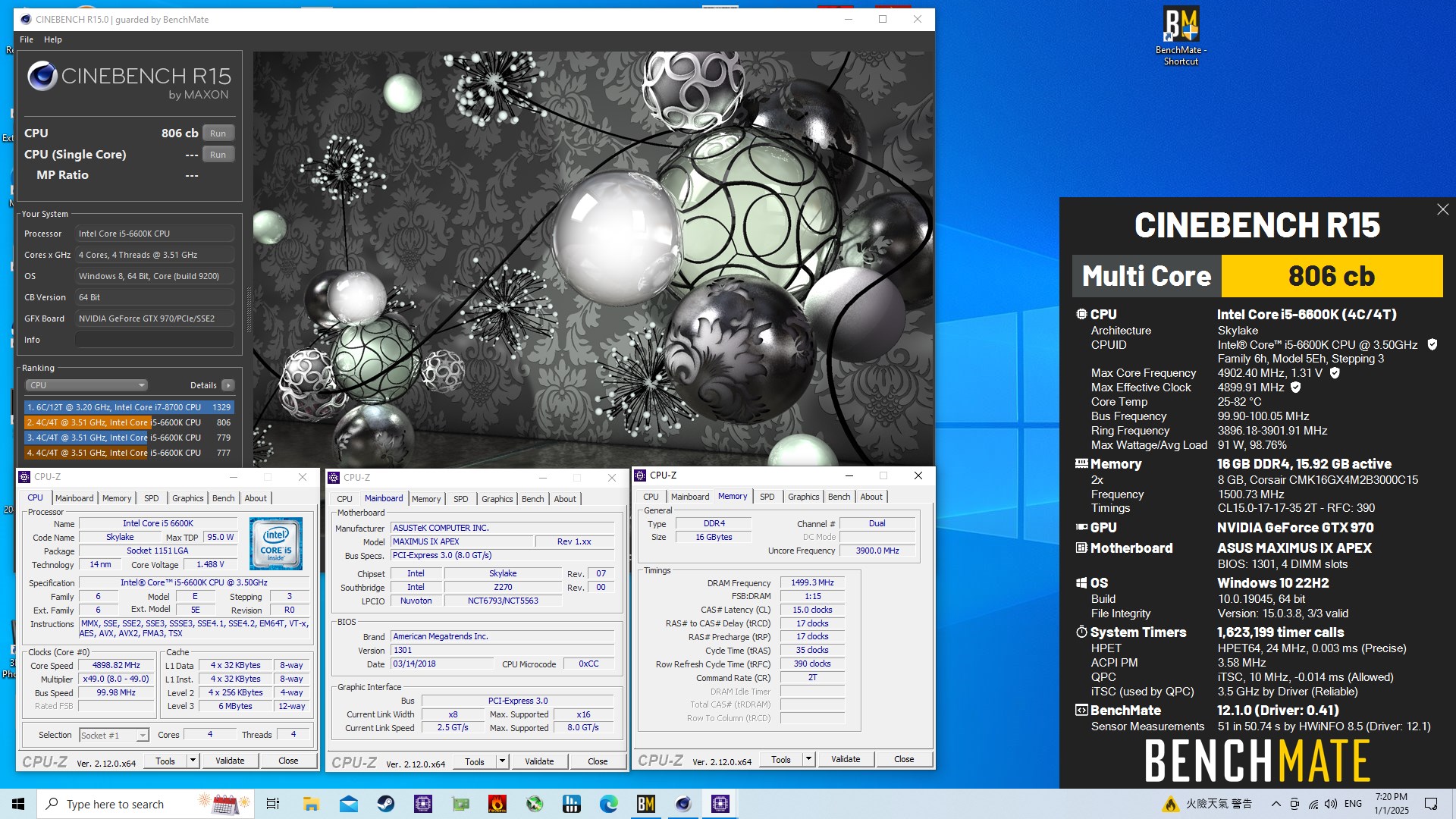Open File Explorer from the taskbar
The height and width of the screenshot is (819, 1456).
point(311,804)
